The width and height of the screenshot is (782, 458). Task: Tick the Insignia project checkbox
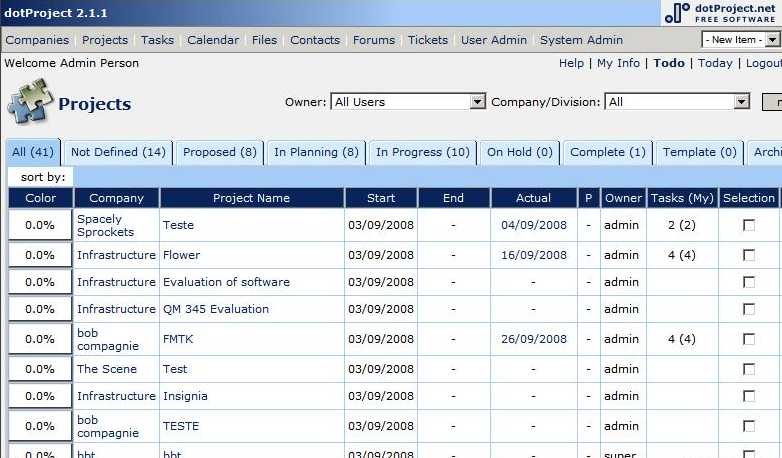click(x=749, y=396)
